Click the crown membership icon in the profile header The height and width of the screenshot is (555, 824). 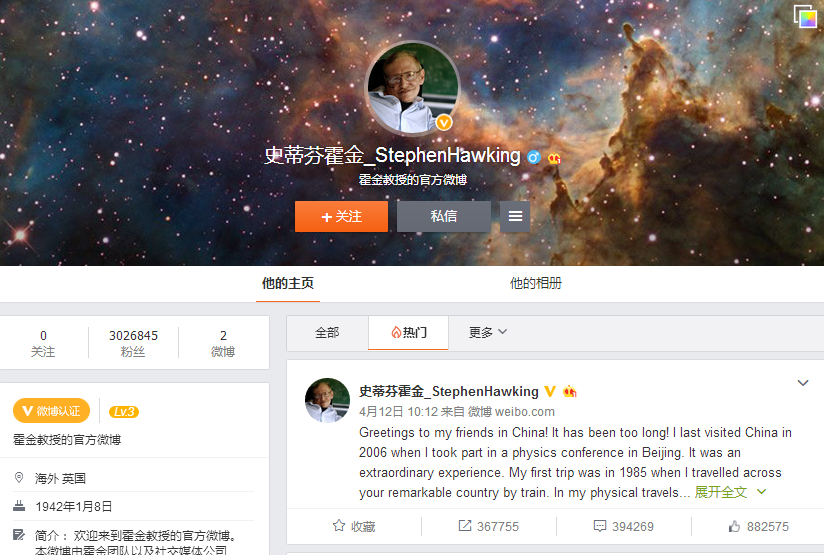tap(554, 158)
